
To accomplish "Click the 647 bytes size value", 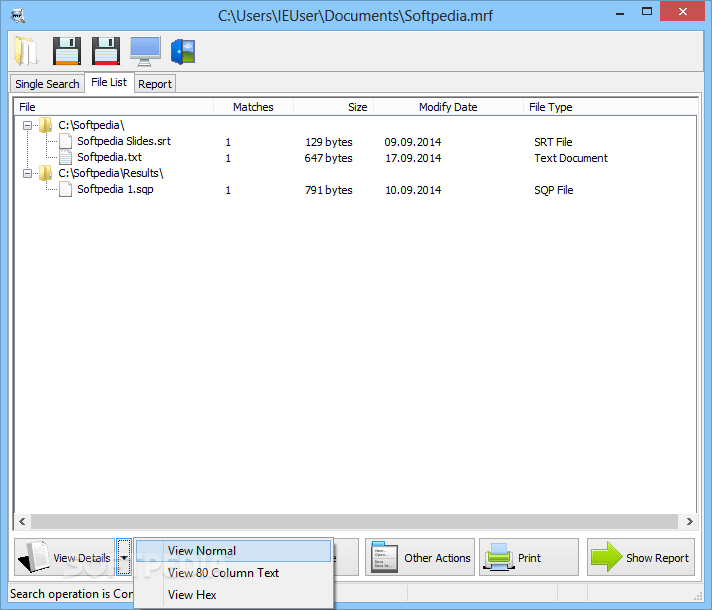I will click(328, 158).
